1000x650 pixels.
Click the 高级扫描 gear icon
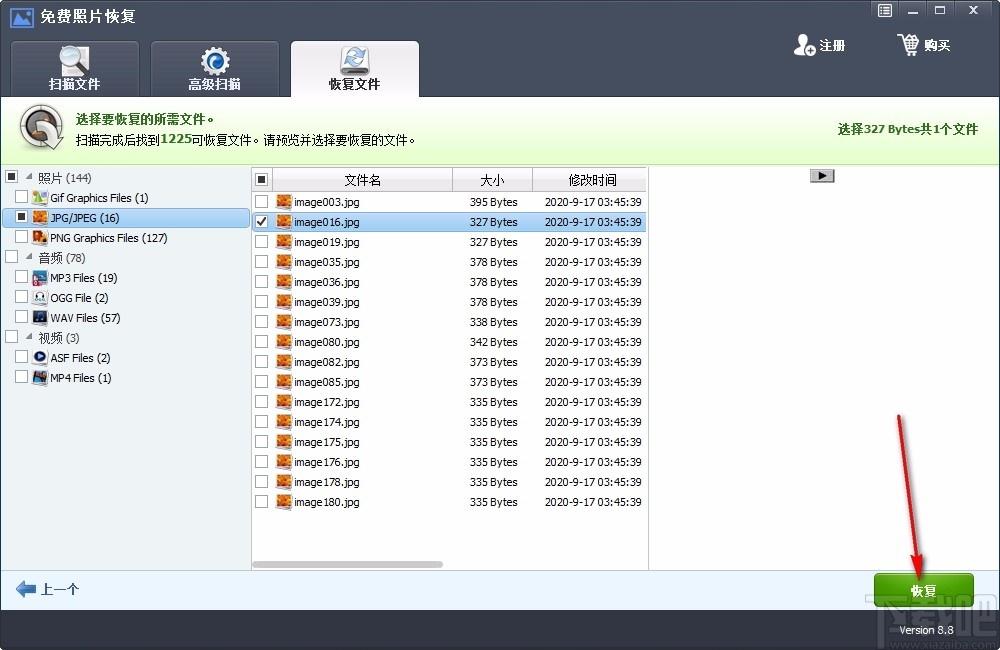pos(215,61)
